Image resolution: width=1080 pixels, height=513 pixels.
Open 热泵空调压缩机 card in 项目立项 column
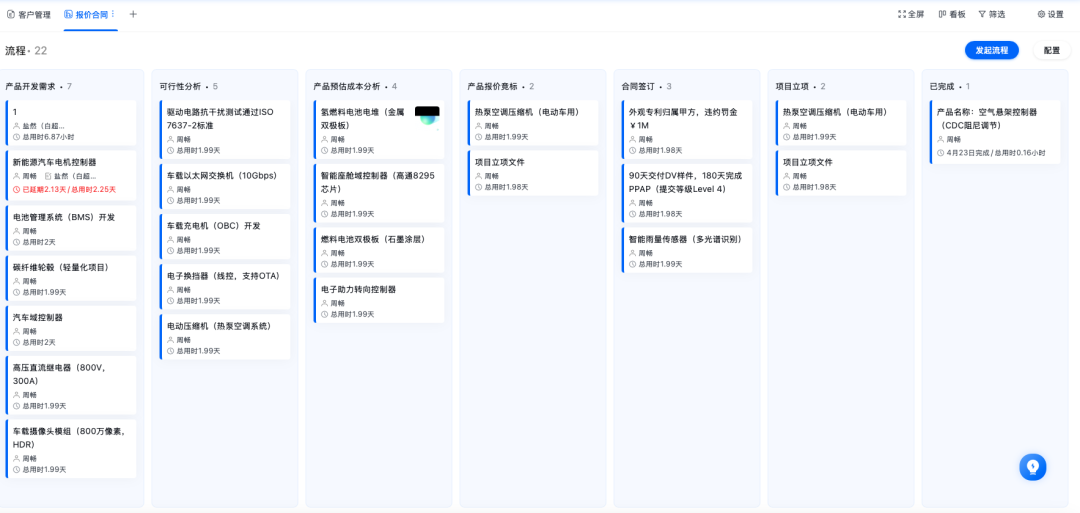pos(841,123)
